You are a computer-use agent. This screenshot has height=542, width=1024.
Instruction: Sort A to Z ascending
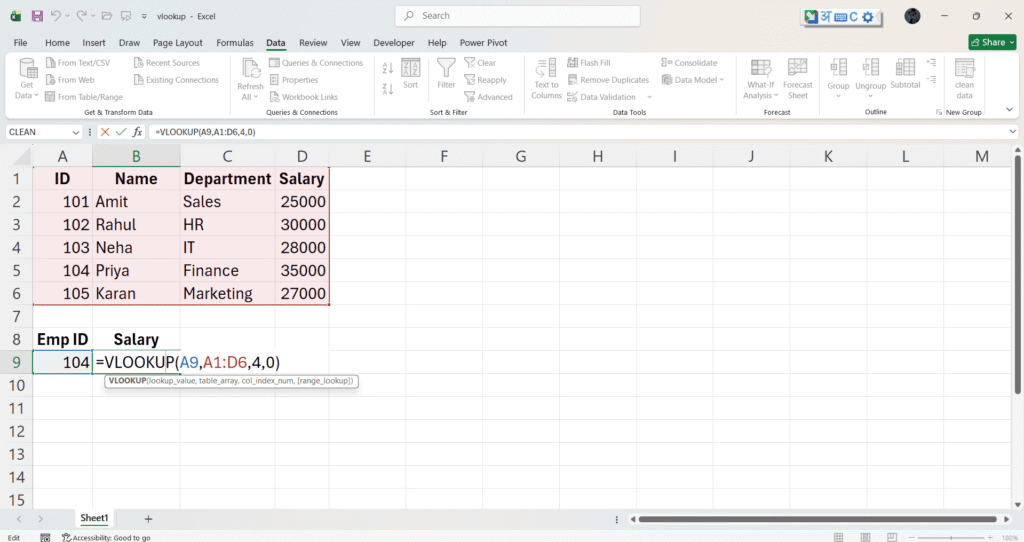click(x=387, y=68)
